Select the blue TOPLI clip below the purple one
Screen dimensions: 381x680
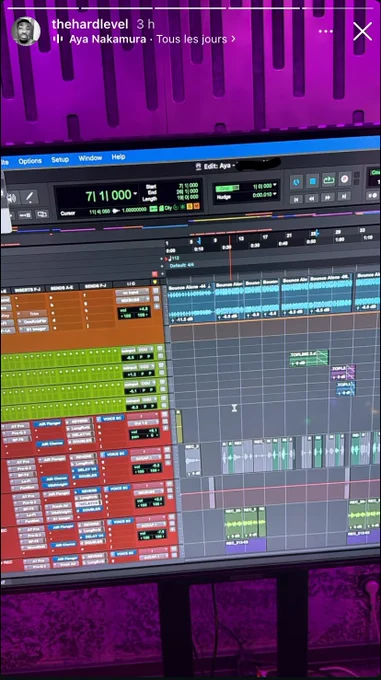click(x=345, y=389)
